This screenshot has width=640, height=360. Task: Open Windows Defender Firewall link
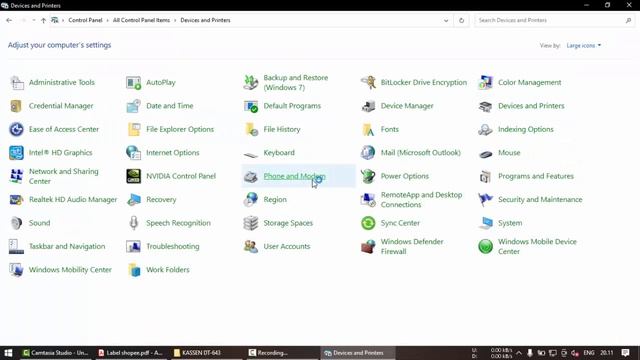[412, 247]
